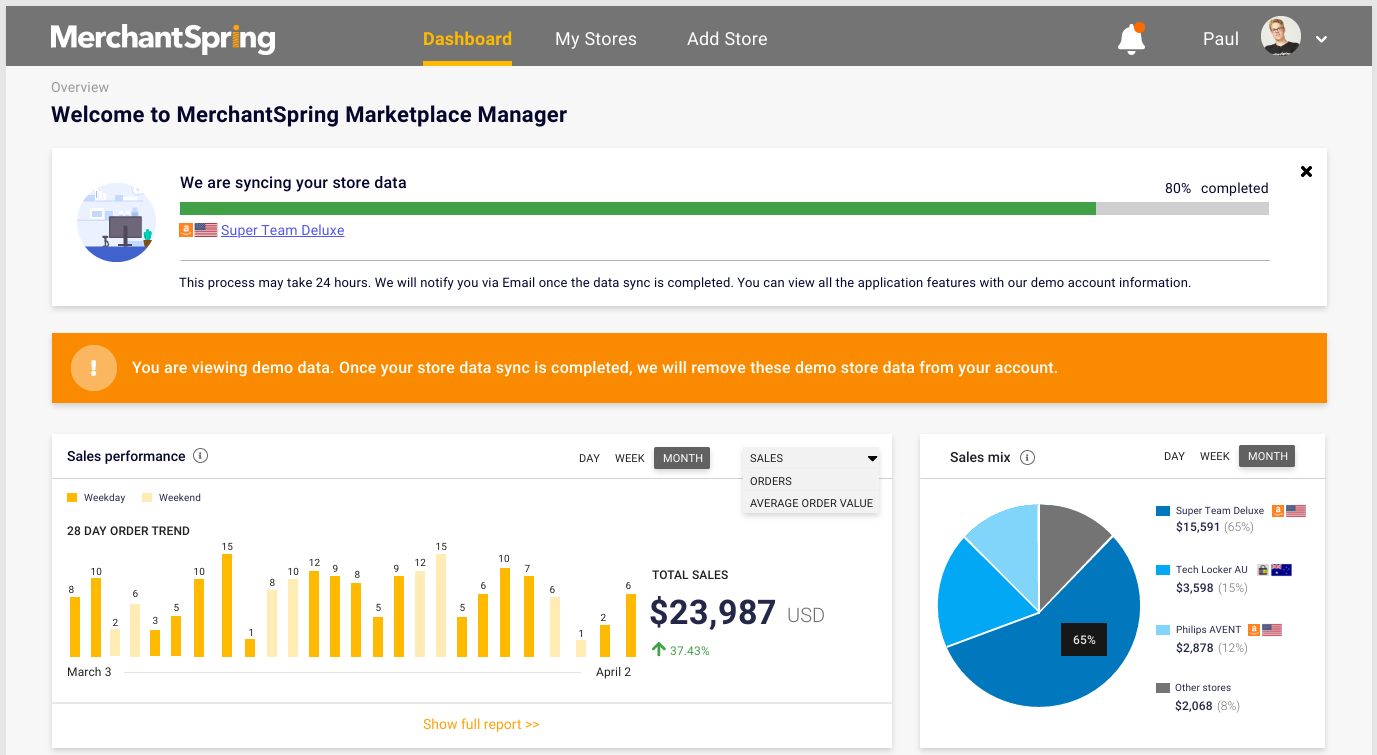Click the Overview breadcrumb text
Image resolution: width=1377 pixels, height=755 pixels.
pos(80,87)
